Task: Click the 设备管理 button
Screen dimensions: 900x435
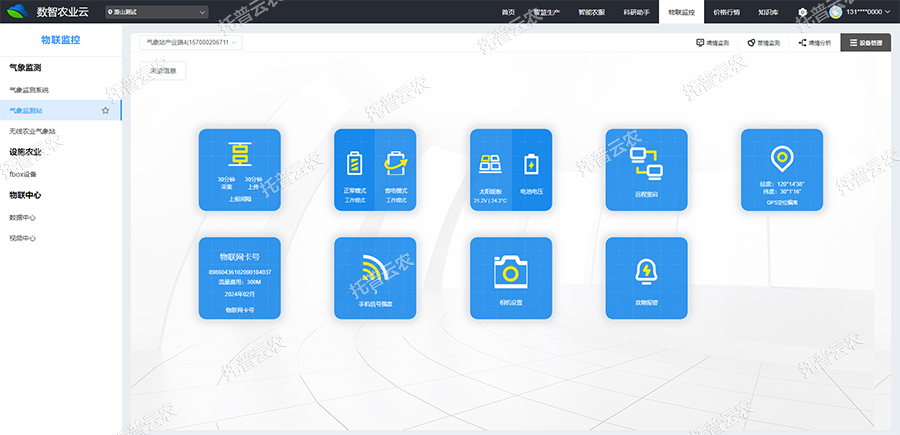Action: pyautogui.click(x=865, y=43)
